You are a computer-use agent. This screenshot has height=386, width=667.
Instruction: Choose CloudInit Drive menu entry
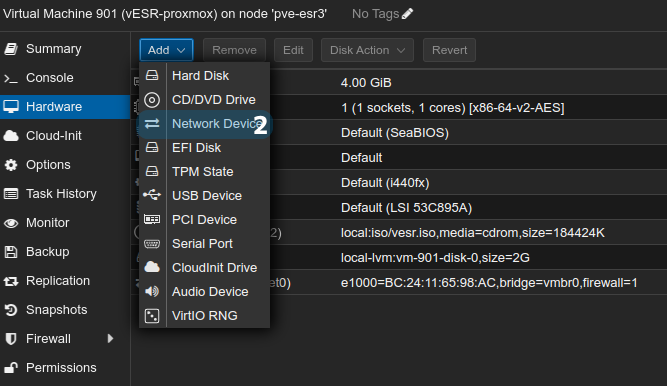205,268
